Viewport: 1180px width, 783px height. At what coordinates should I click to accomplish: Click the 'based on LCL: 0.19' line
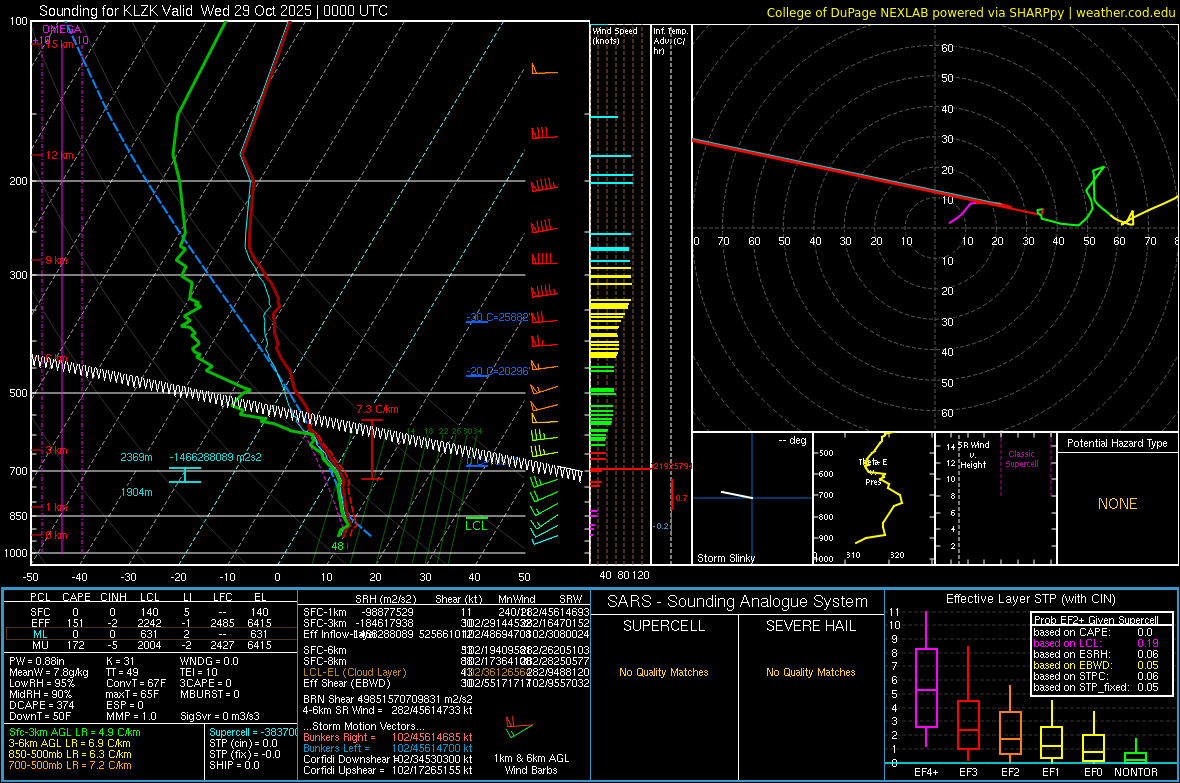[1096, 643]
